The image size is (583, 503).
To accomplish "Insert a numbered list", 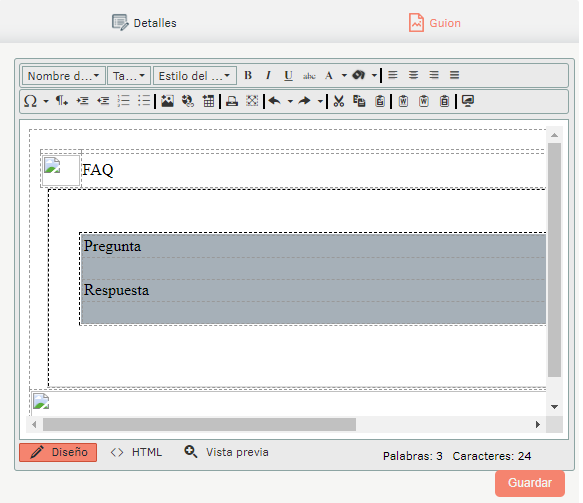I will tap(123, 101).
